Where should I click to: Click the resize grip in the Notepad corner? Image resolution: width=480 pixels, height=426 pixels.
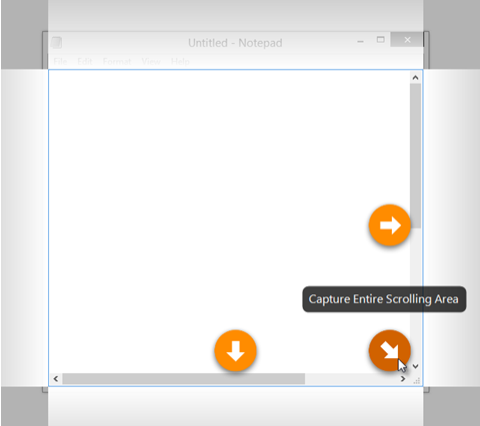[x=417, y=381]
